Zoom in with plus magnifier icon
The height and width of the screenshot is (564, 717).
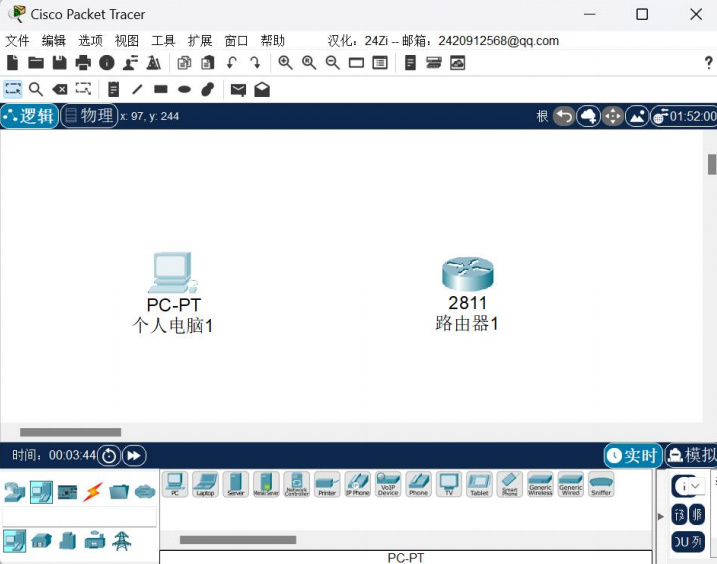[286, 63]
